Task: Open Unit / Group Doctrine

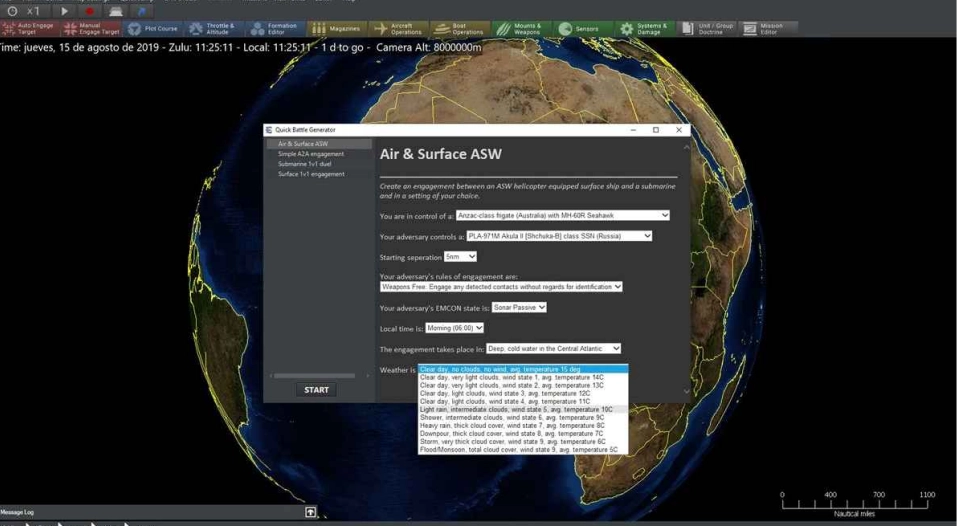Action: [707, 29]
